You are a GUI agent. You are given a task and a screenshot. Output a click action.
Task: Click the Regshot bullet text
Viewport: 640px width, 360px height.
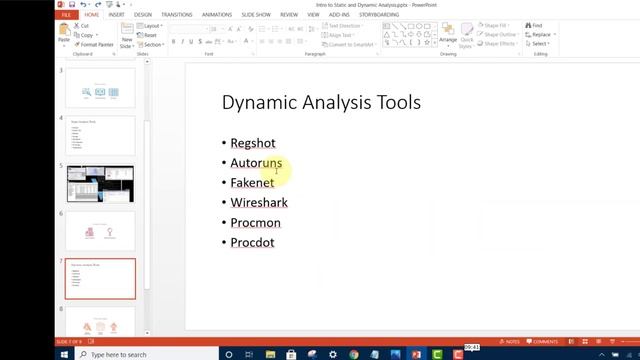click(x=253, y=143)
